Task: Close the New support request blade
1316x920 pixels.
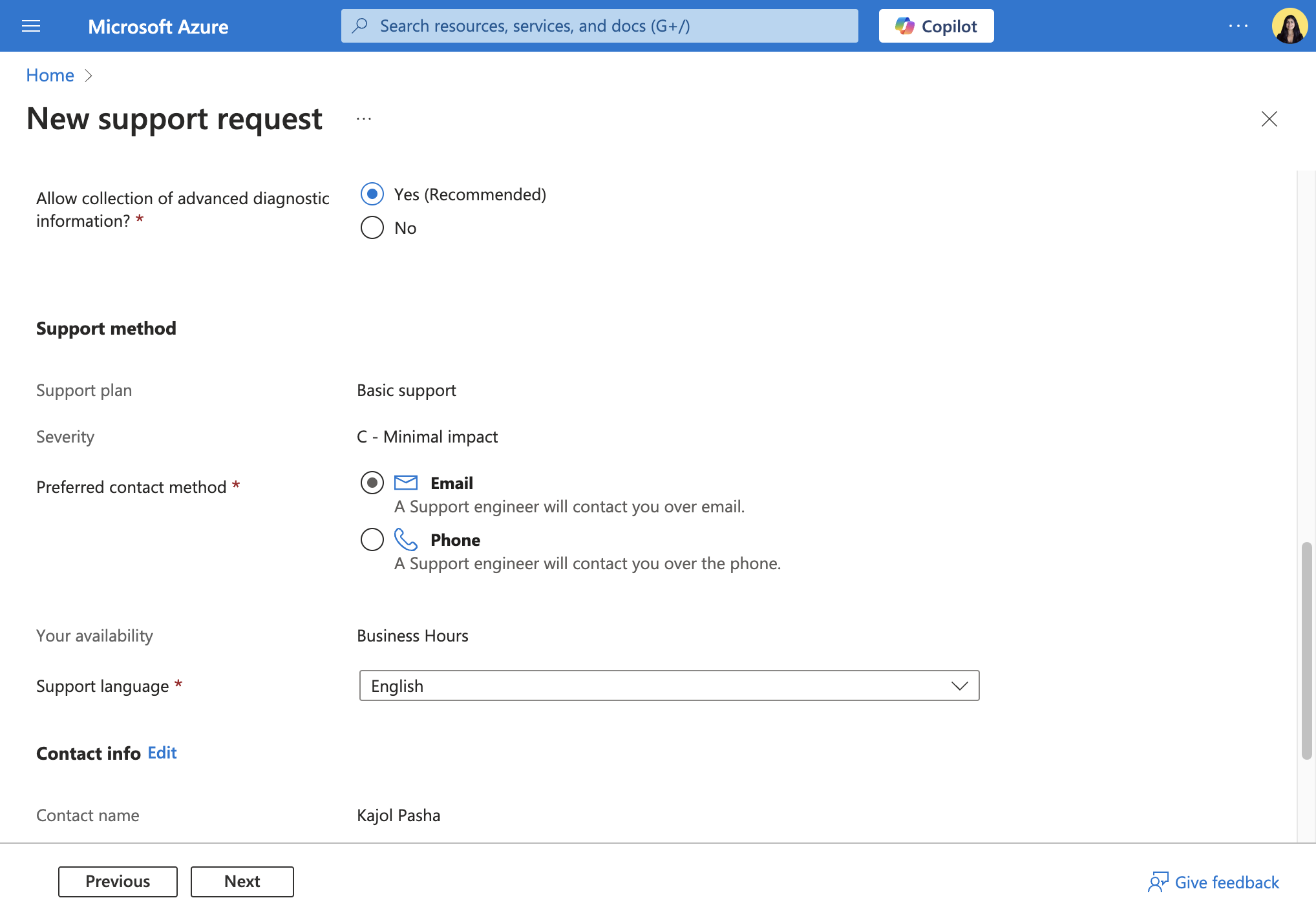Action: coord(1269,119)
